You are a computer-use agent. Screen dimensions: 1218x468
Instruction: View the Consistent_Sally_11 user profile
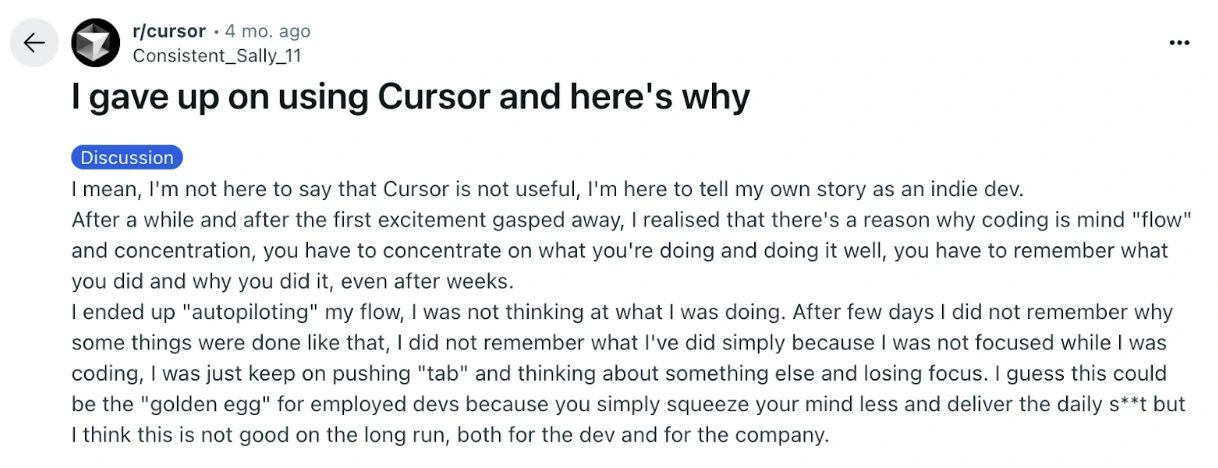(216, 56)
